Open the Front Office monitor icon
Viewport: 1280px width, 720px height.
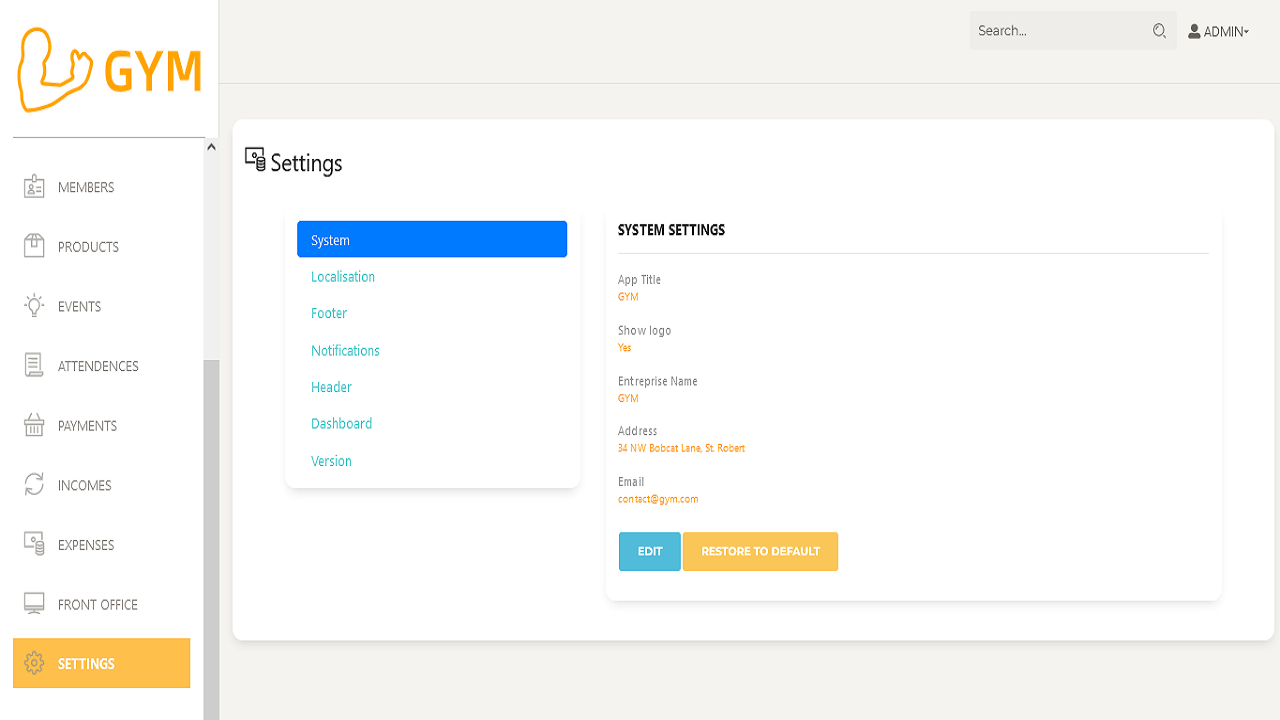(33, 603)
